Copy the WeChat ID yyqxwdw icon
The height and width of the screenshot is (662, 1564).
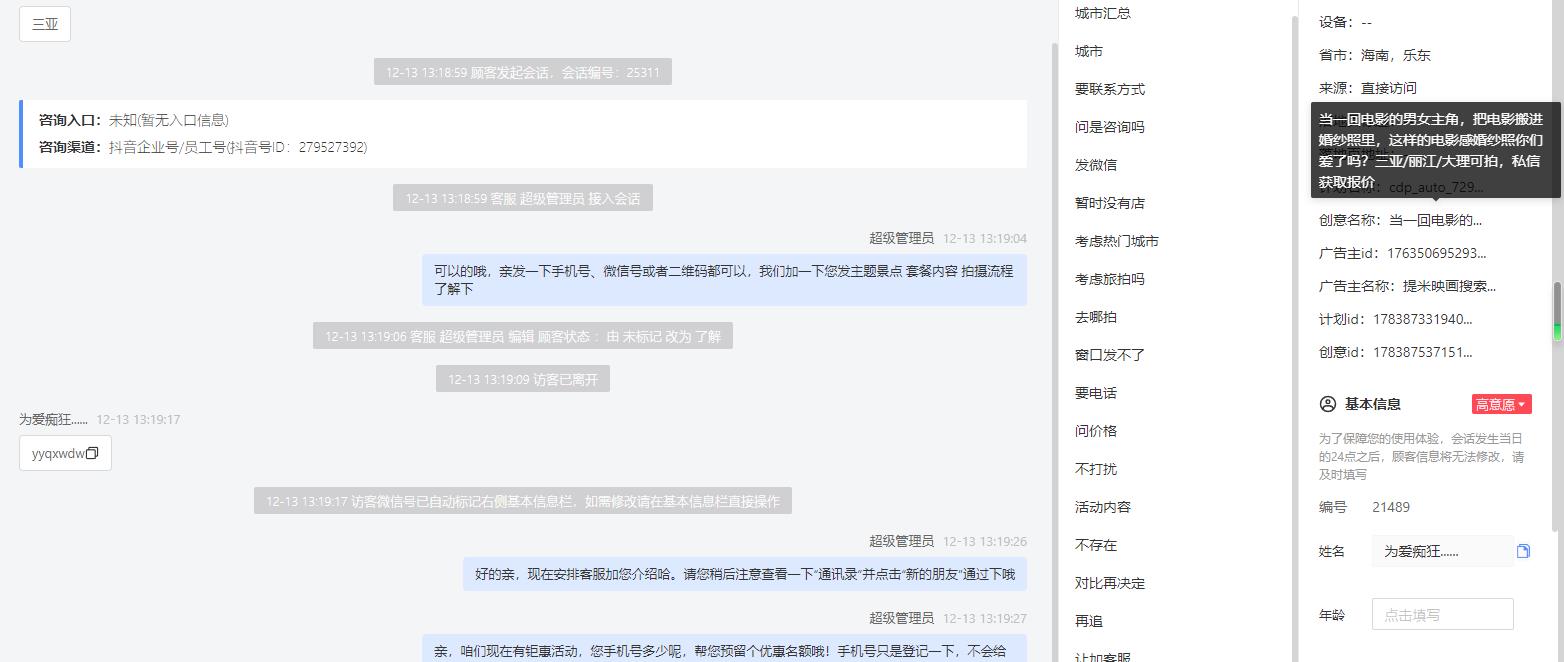click(92, 453)
